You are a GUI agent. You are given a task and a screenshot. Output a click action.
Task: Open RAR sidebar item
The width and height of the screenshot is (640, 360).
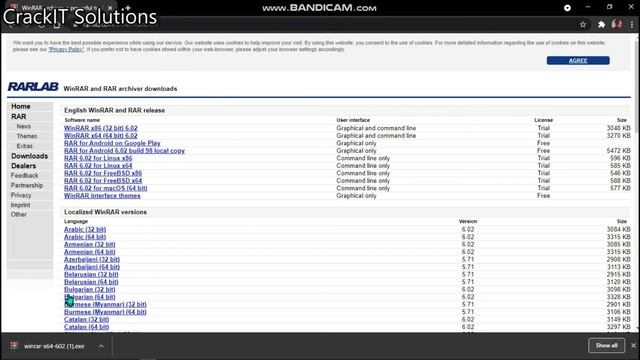(19, 116)
